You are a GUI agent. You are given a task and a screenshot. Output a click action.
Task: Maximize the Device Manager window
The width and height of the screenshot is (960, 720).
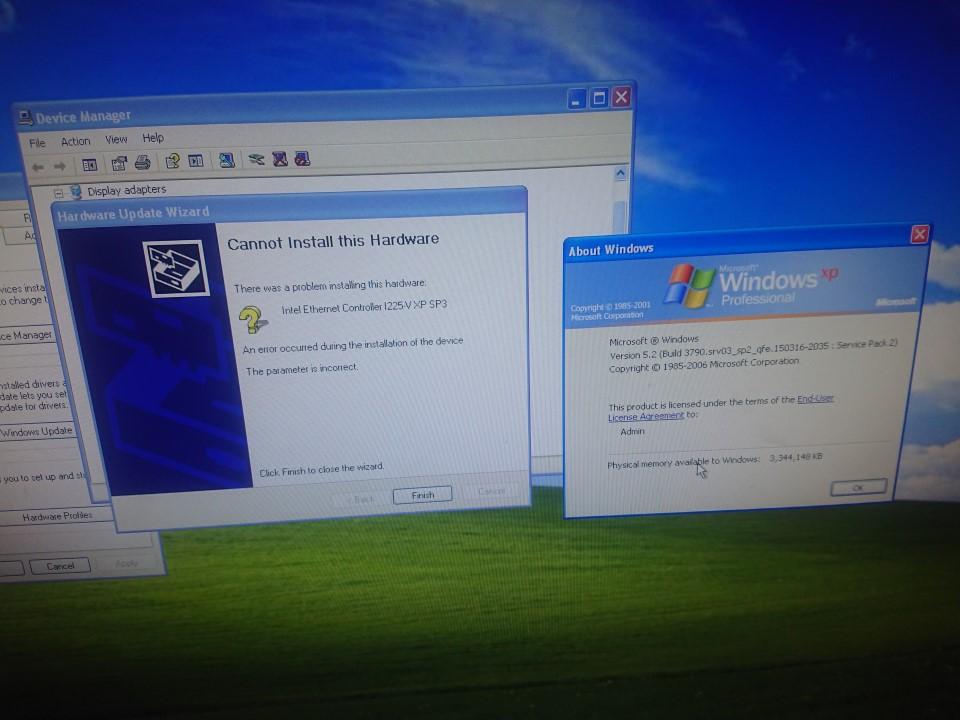pos(599,98)
